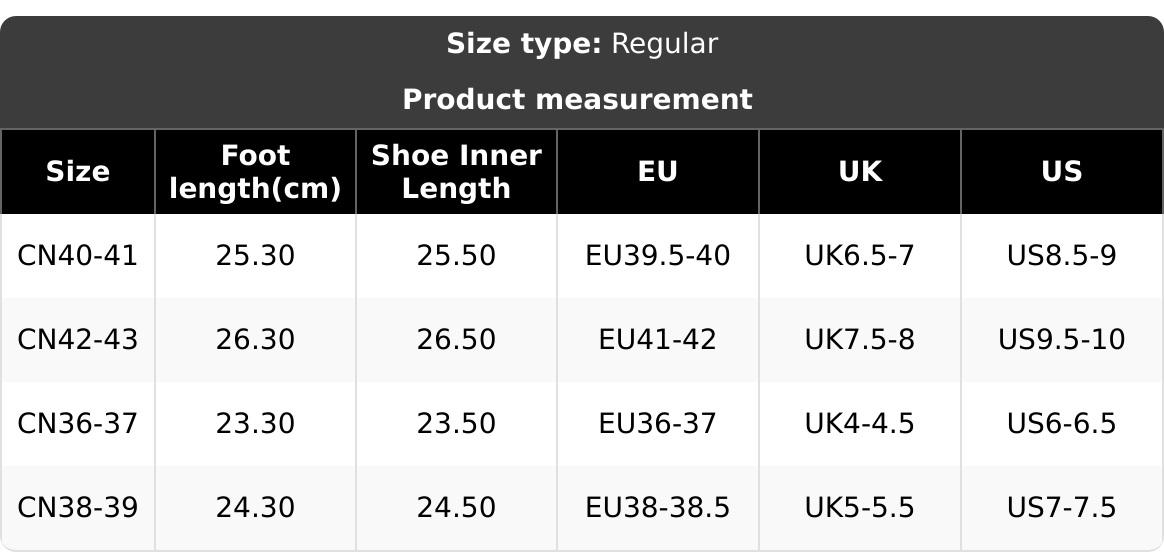Select the CN36-37 size cell
Screen dimensions: 1164x552
coord(78,424)
